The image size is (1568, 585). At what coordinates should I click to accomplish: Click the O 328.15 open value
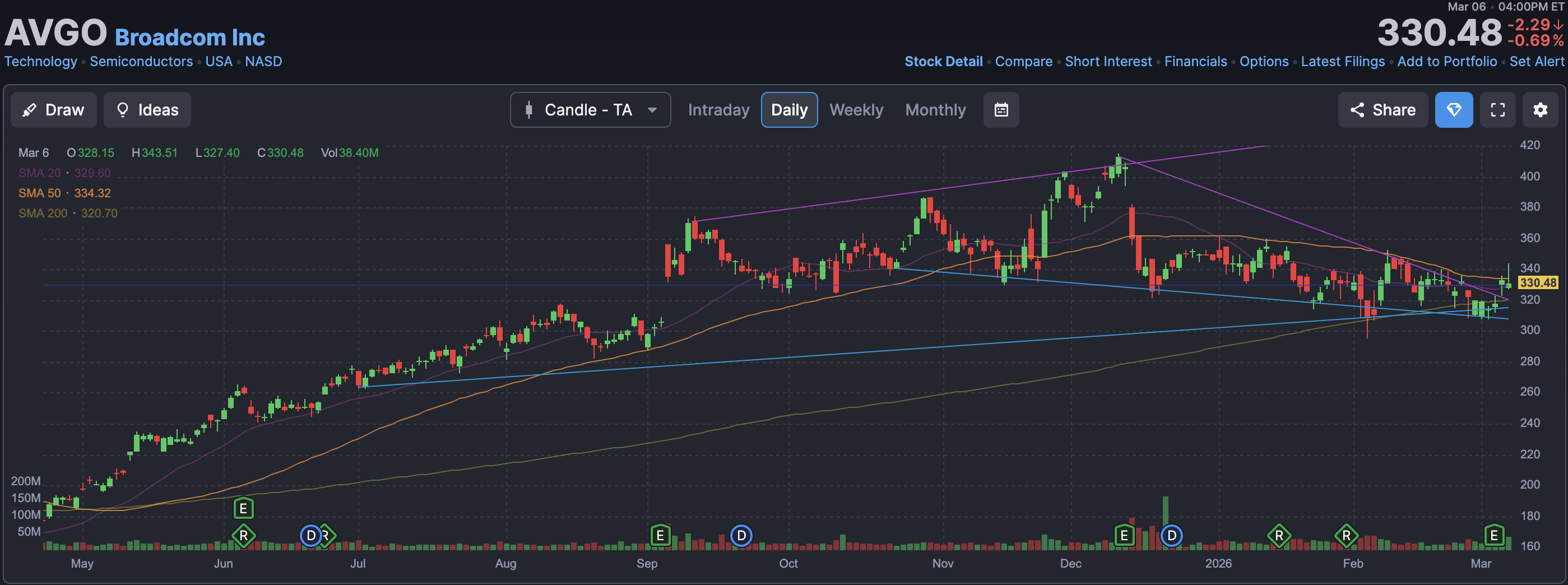[x=91, y=153]
